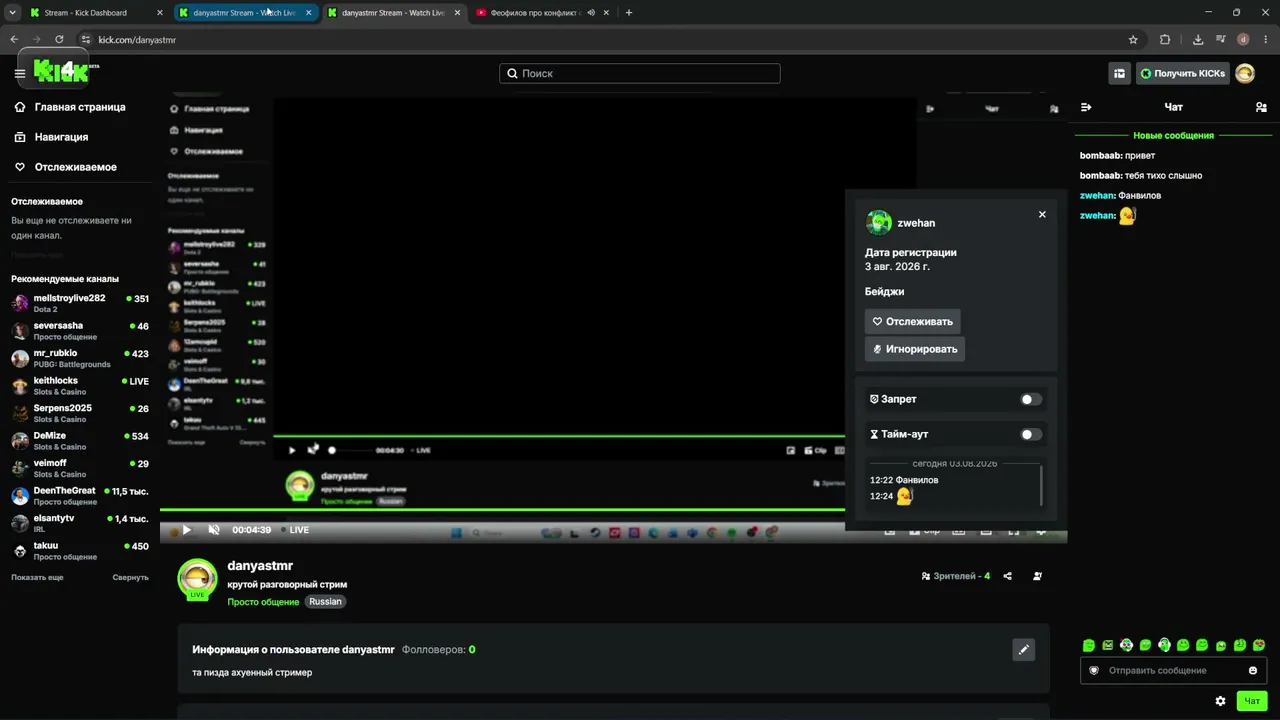Viewport: 1280px width, 720px height.
Task: Open the Chrome profile avatar
Action: click(1243, 39)
